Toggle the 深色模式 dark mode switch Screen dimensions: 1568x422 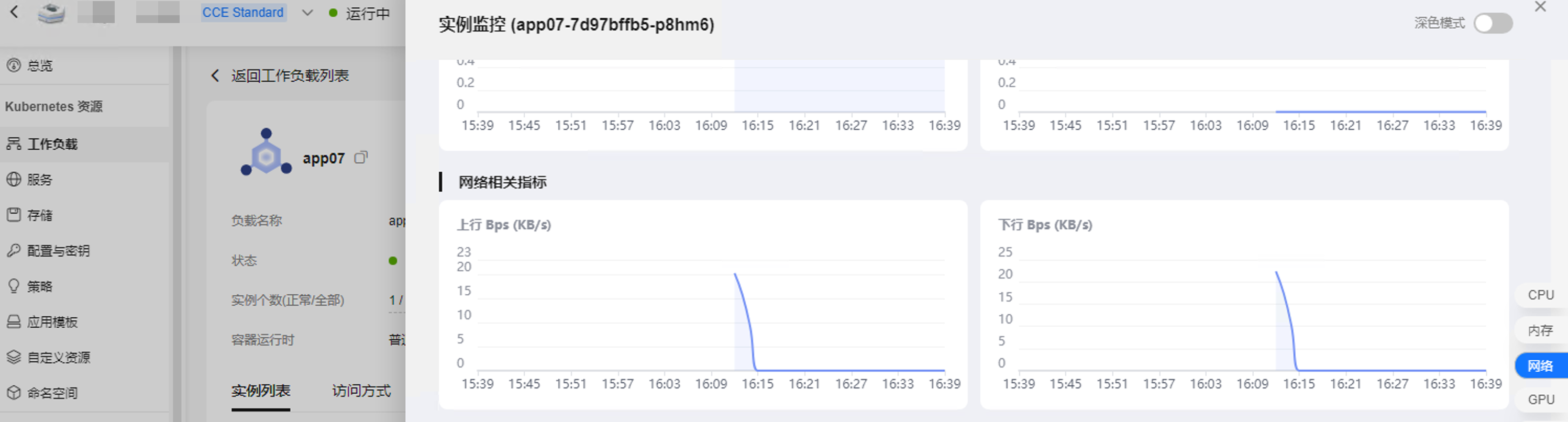coord(1493,24)
